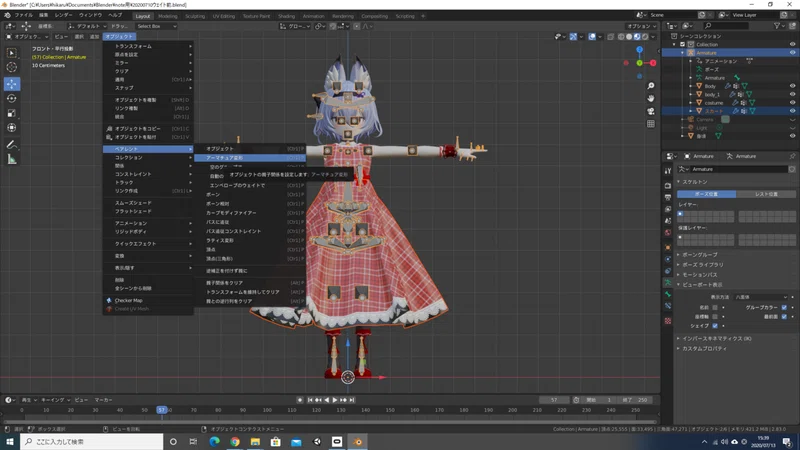Select the Transform tool in the toolbar
This screenshot has width=800, height=450.
[12, 128]
